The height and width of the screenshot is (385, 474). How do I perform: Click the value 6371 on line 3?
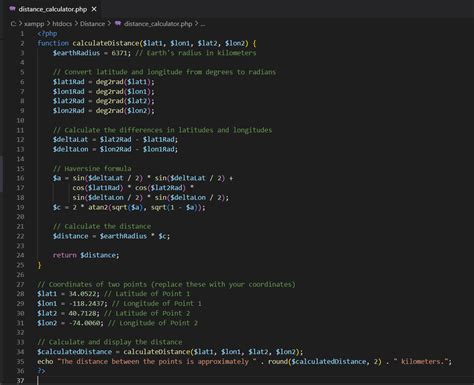tap(119, 53)
